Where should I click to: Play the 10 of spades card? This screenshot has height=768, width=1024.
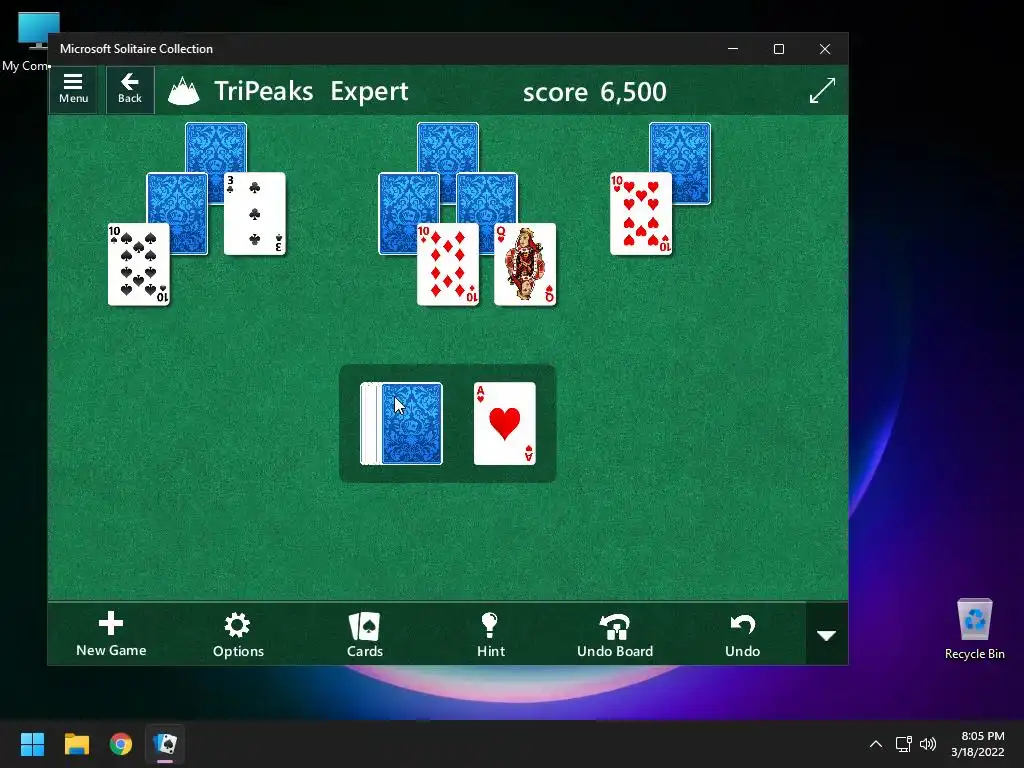138,264
